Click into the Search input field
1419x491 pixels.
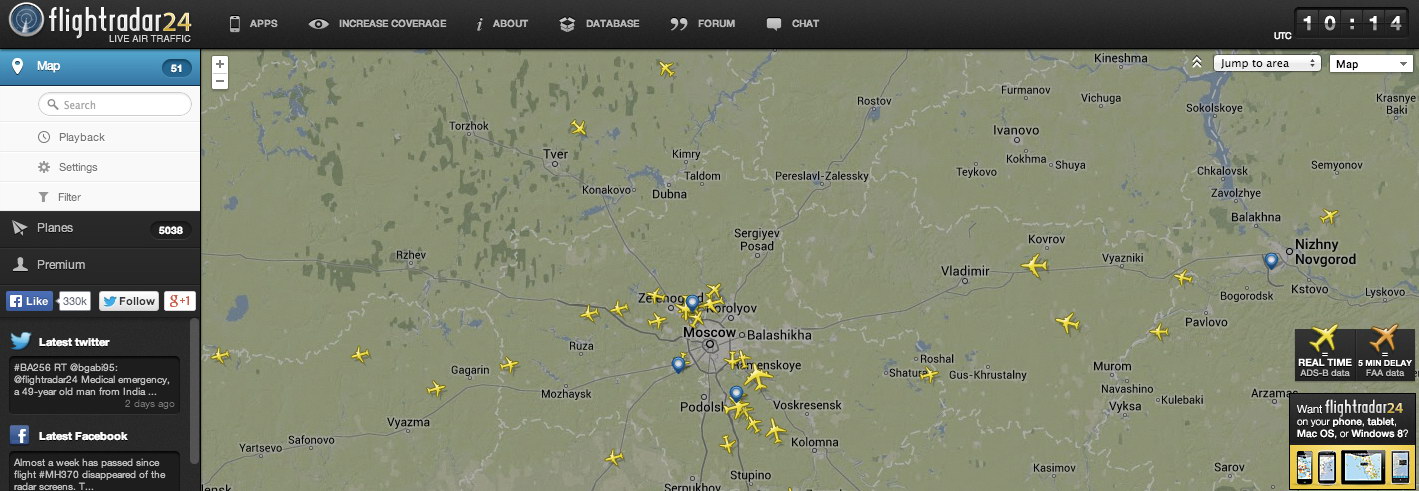point(115,104)
